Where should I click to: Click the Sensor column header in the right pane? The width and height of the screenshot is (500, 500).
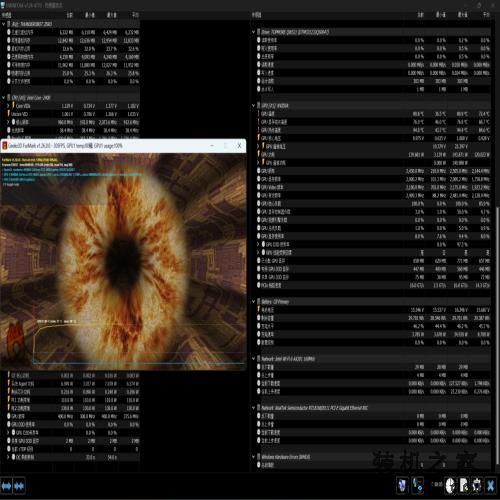pyautogui.click(x=257, y=15)
